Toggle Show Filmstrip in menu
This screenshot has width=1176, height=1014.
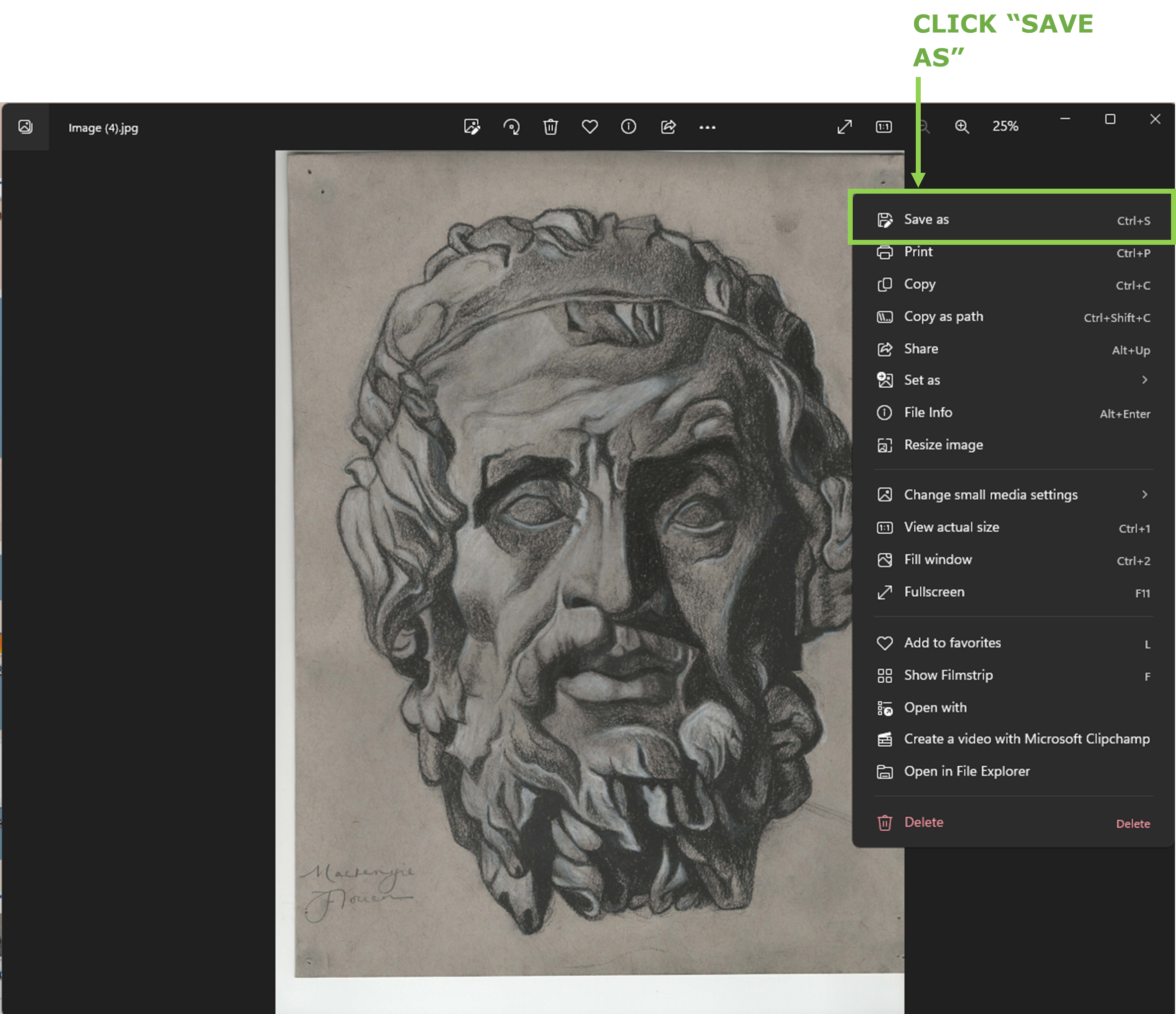948,675
